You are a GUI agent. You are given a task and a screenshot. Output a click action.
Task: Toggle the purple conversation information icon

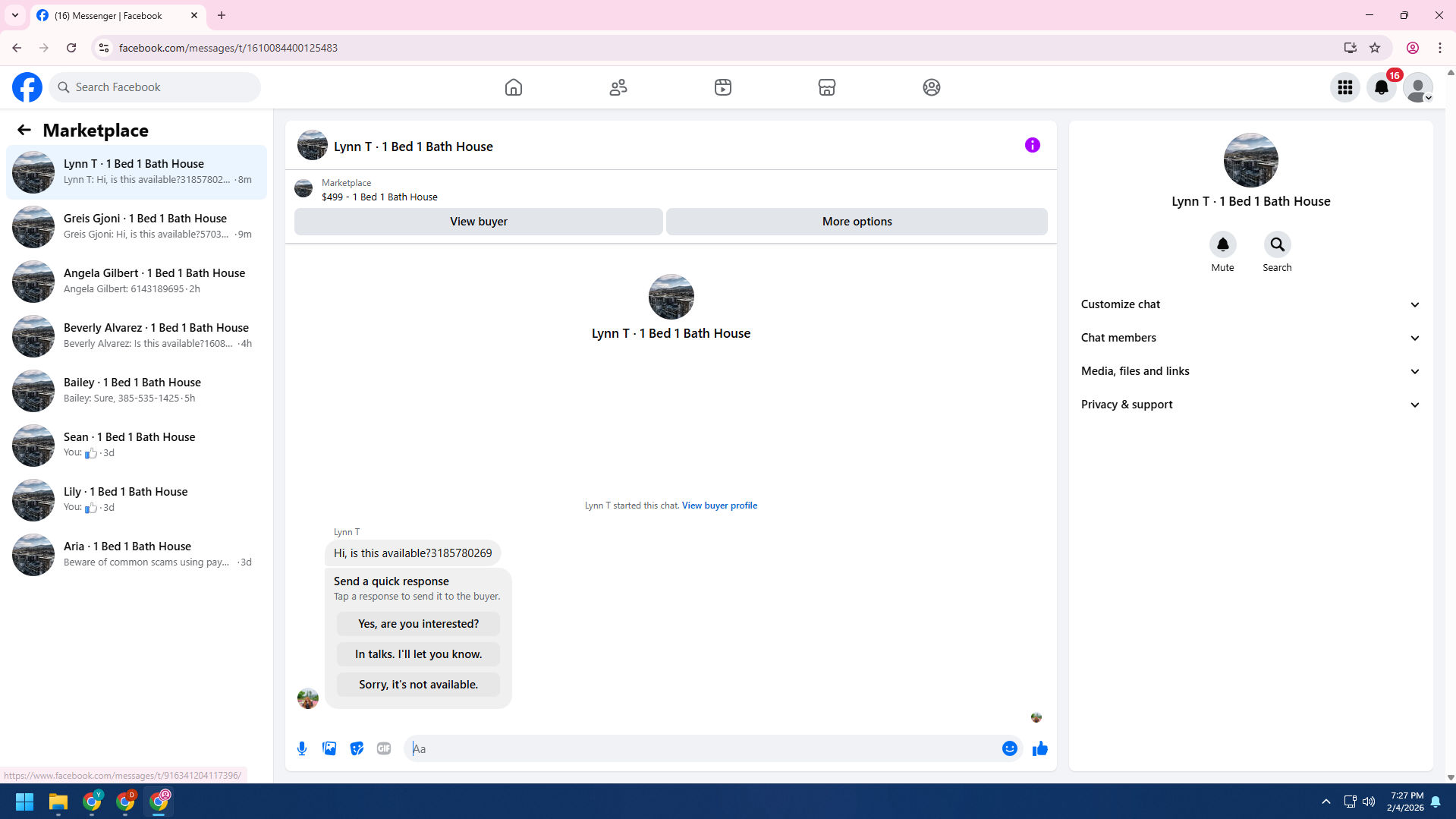pyautogui.click(x=1033, y=145)
